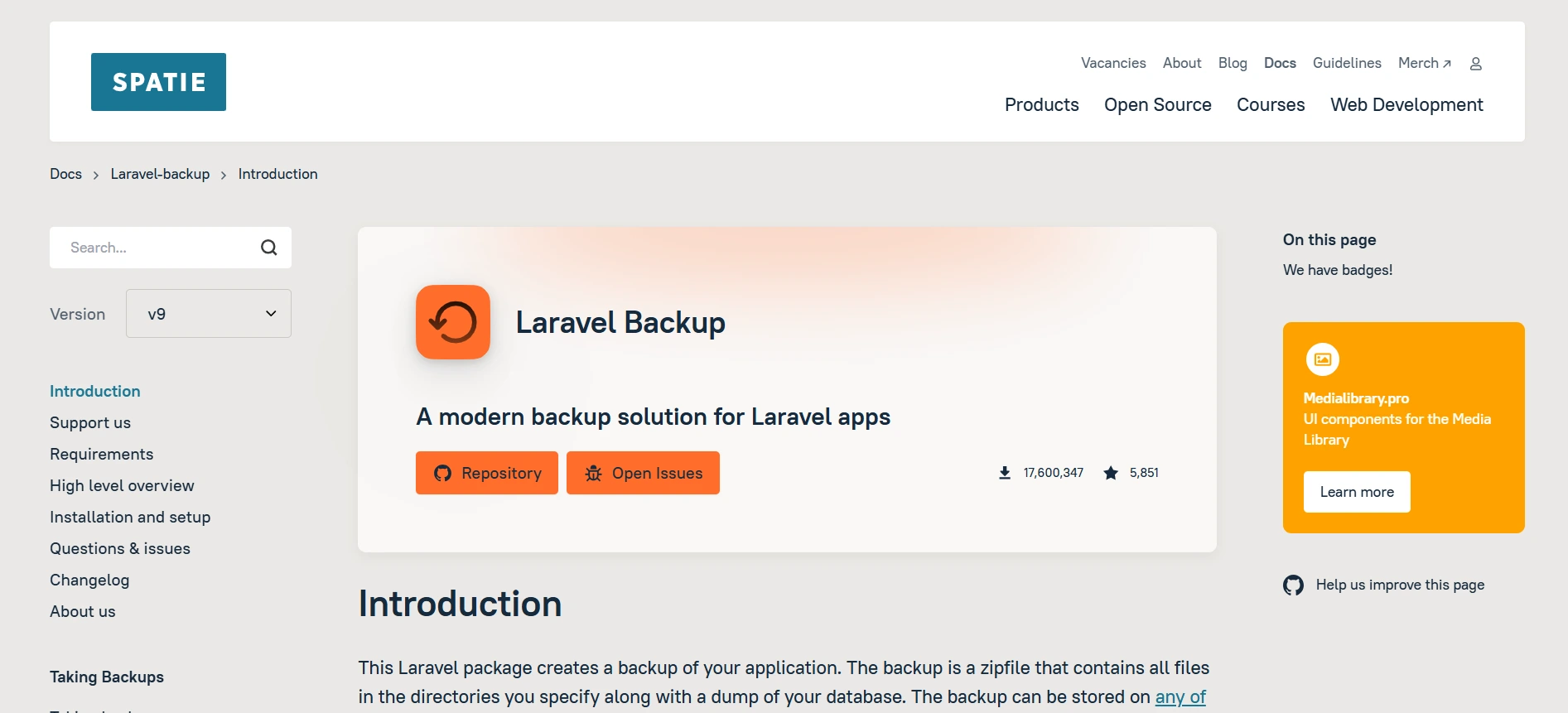Go to Courses main menu item
This screenshot has width=1568, height=713.
1271,104
